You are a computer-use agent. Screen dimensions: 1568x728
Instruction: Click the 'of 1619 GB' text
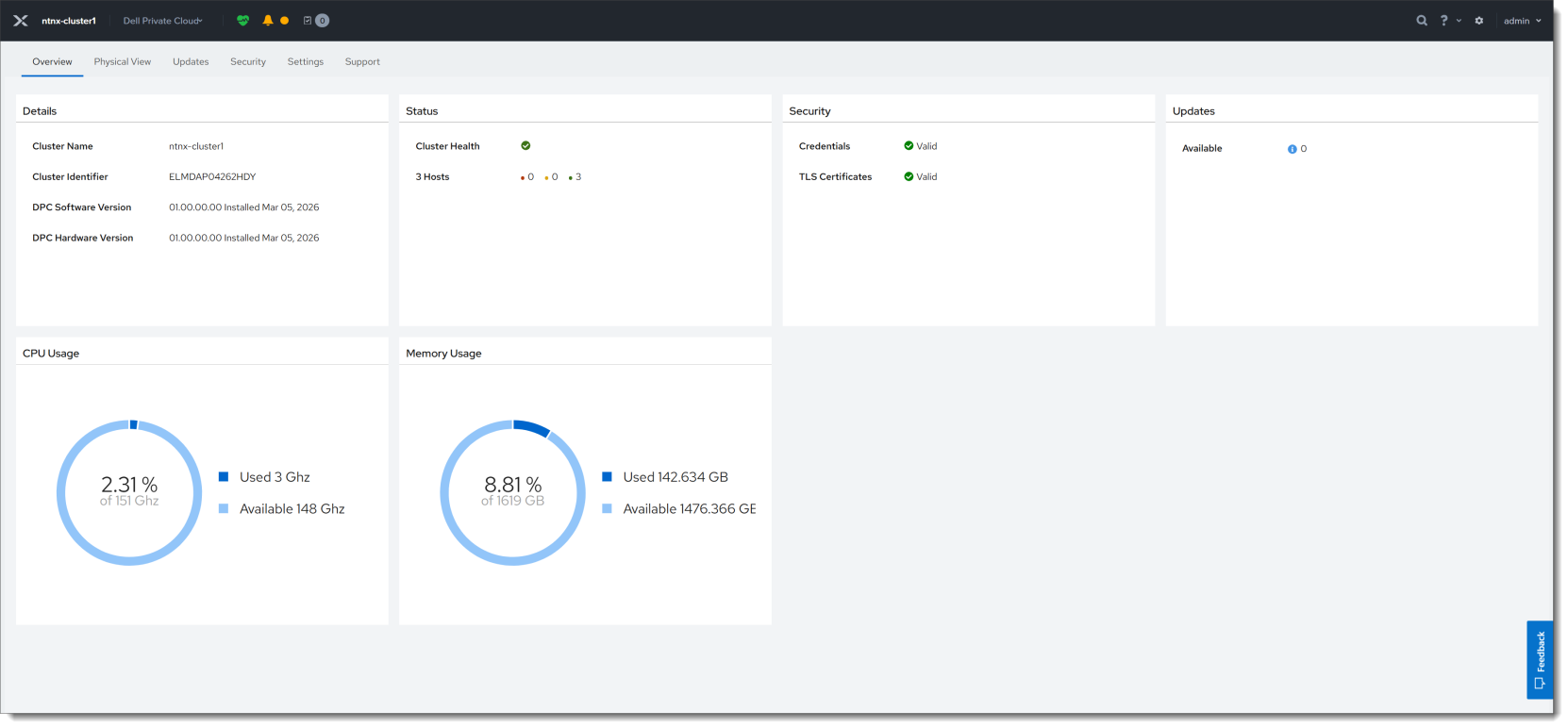[512, 501]
